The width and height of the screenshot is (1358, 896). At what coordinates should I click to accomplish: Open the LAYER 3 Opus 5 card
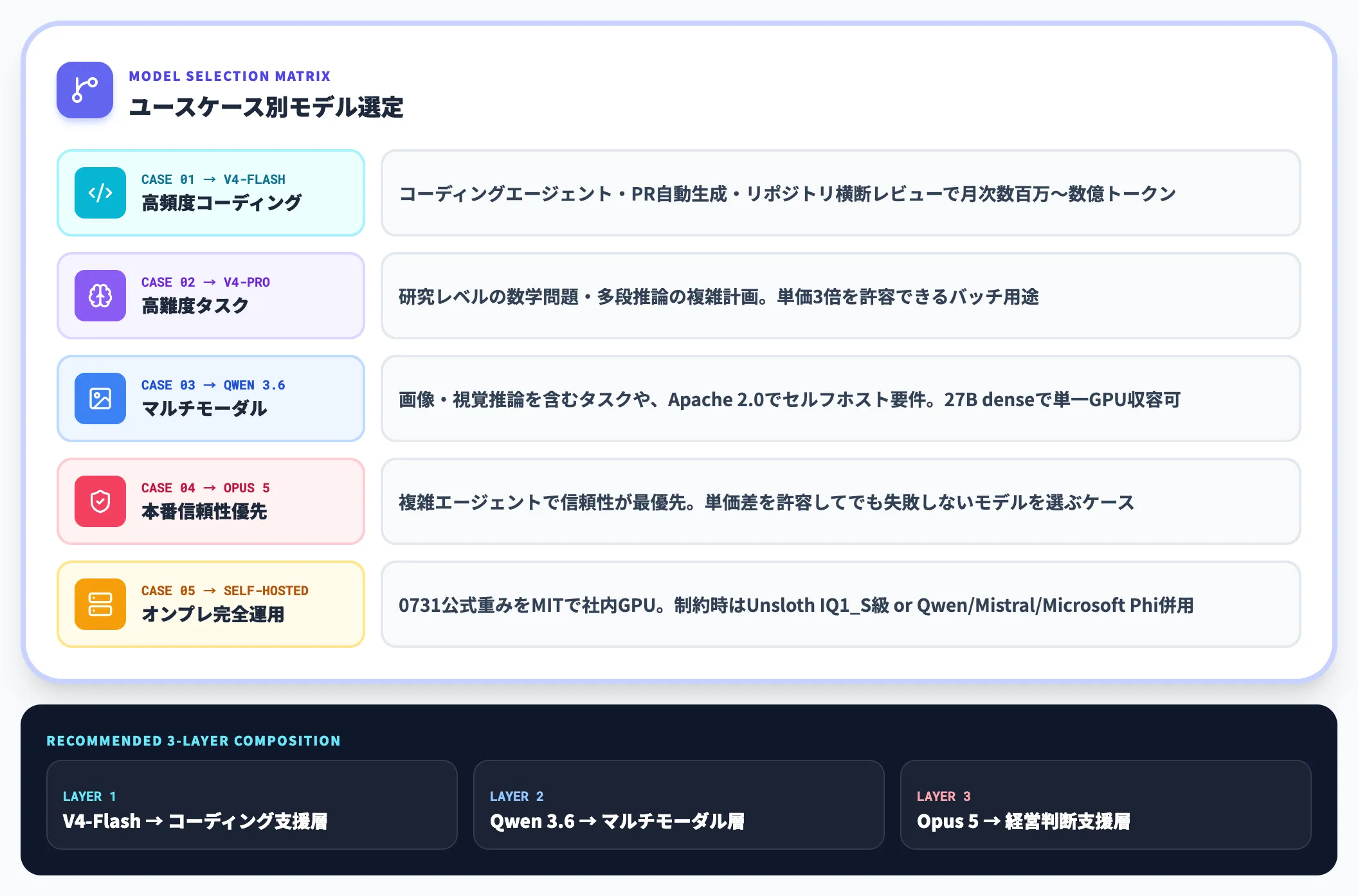click(1106, 805)
